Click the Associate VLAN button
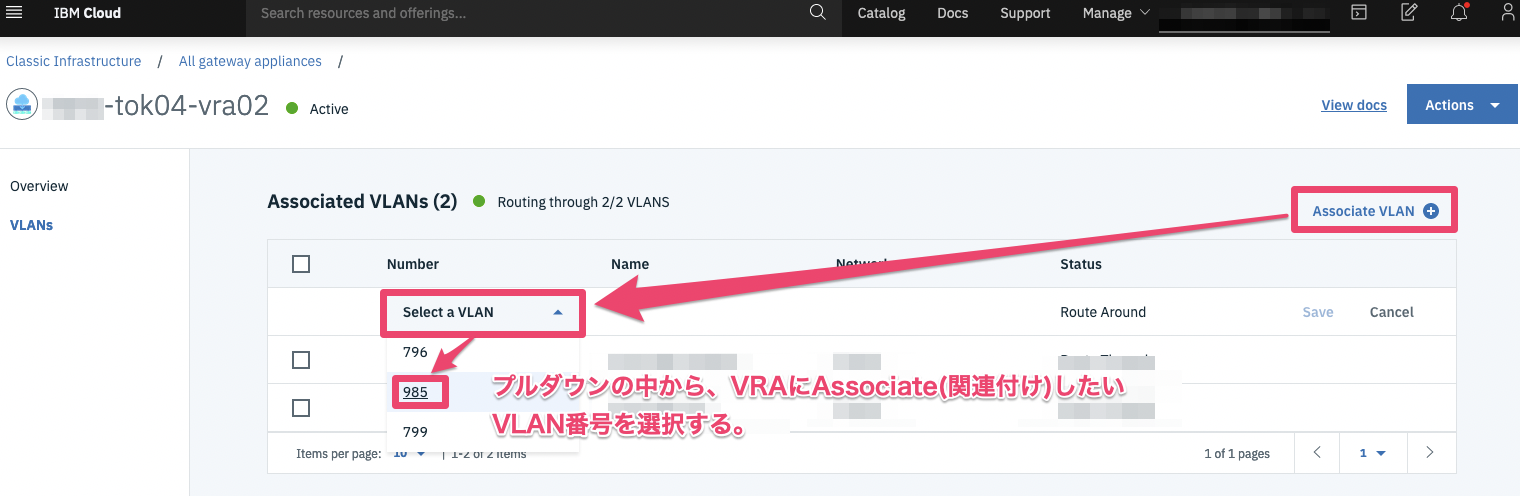This screenshot has width=1520, height=496. pyautogui.click(x=1374, y=211)
